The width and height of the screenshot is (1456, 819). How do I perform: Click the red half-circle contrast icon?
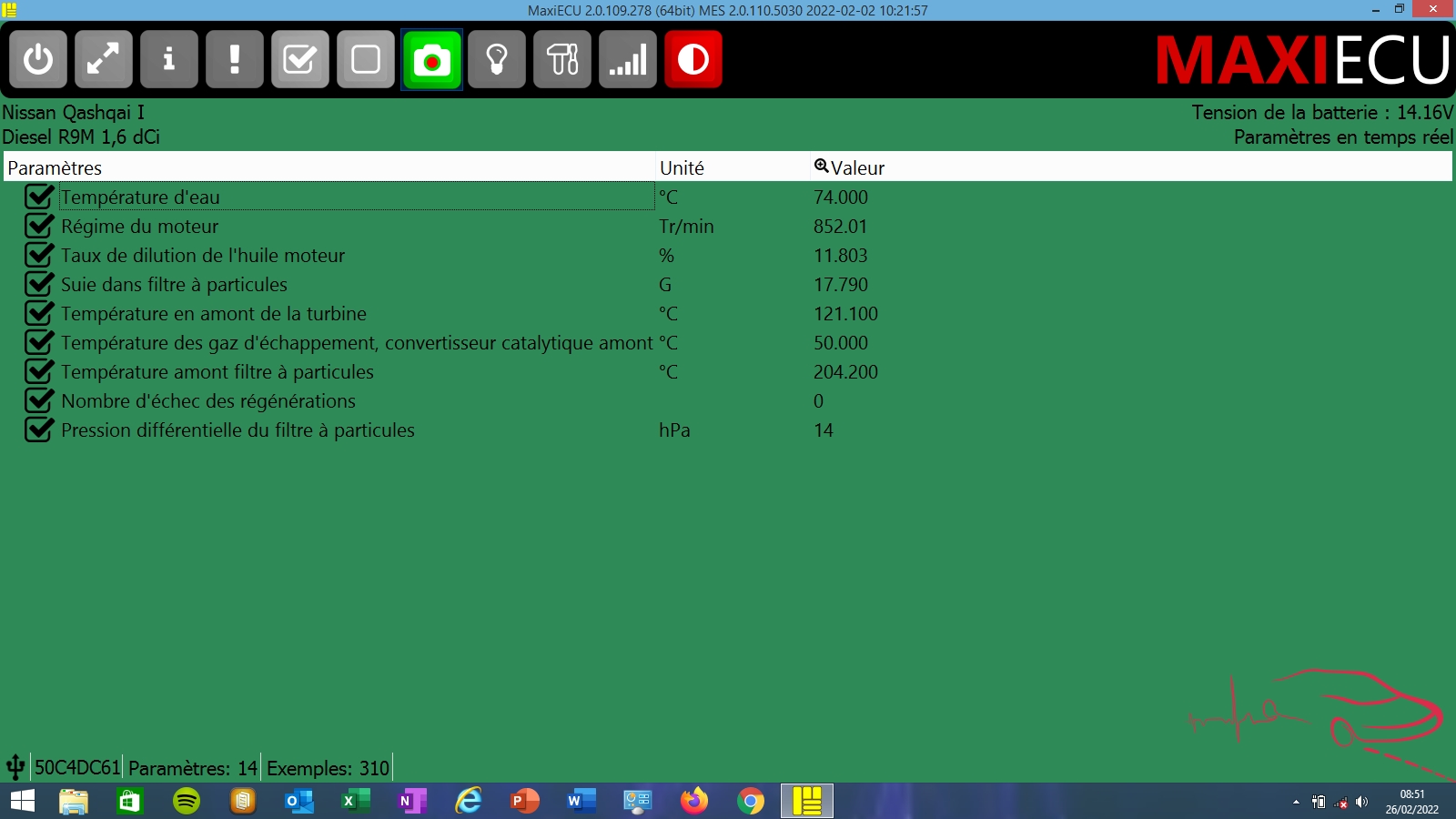tap(693, 59)
